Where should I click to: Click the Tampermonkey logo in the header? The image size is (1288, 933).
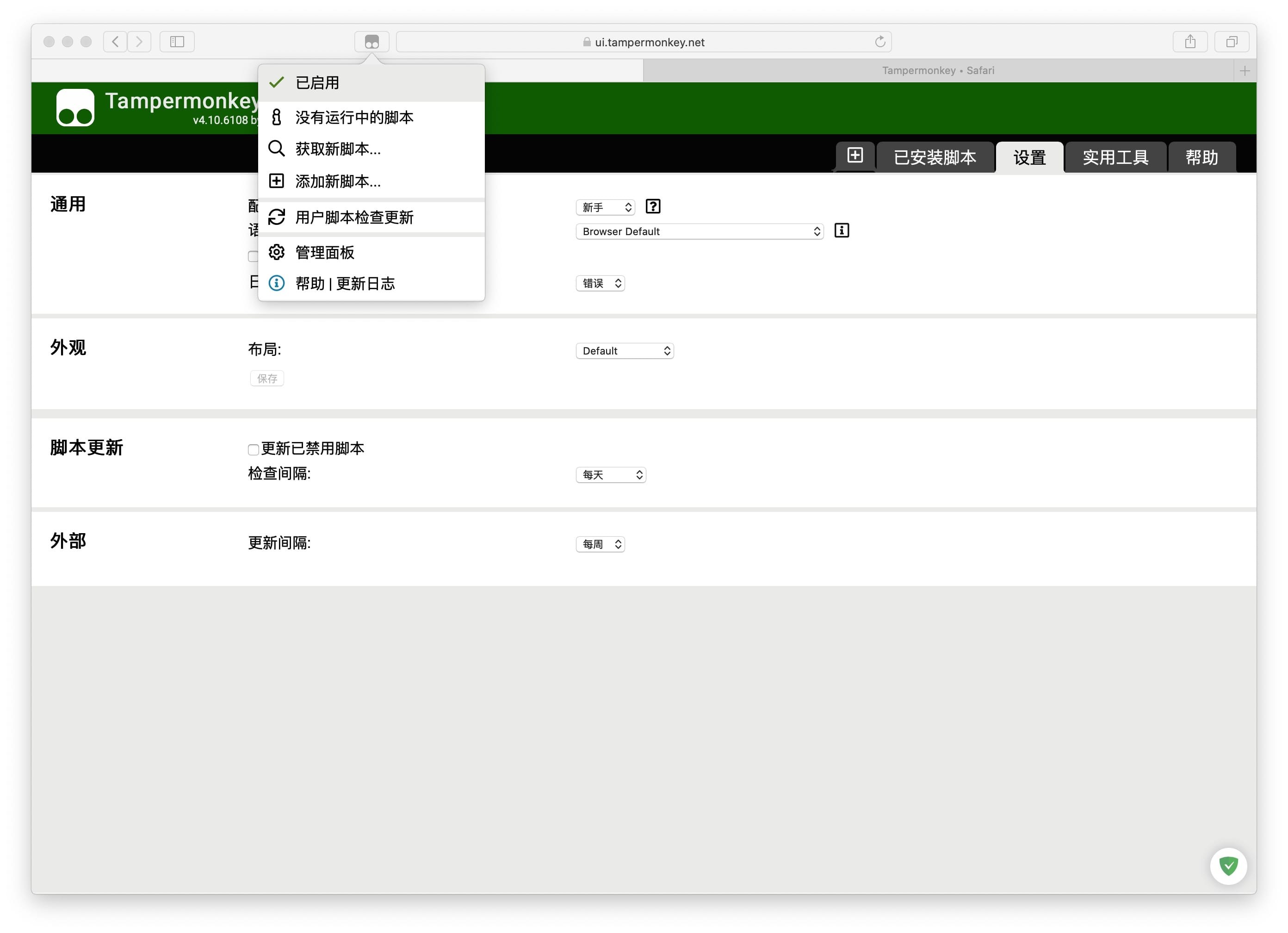[x=75, y=107]
